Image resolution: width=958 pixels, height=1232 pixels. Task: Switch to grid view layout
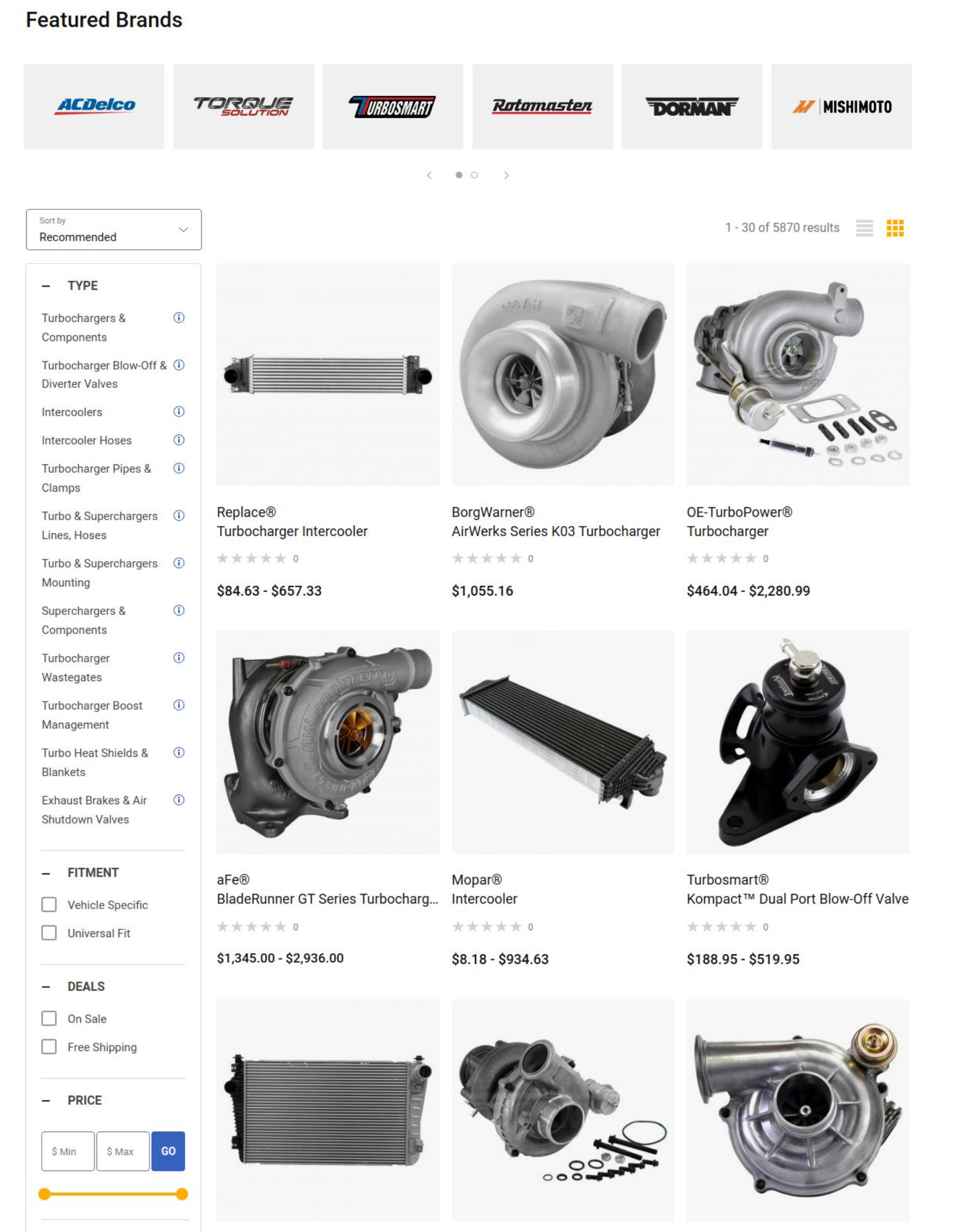pyautogui.click(x=895, y=228)
